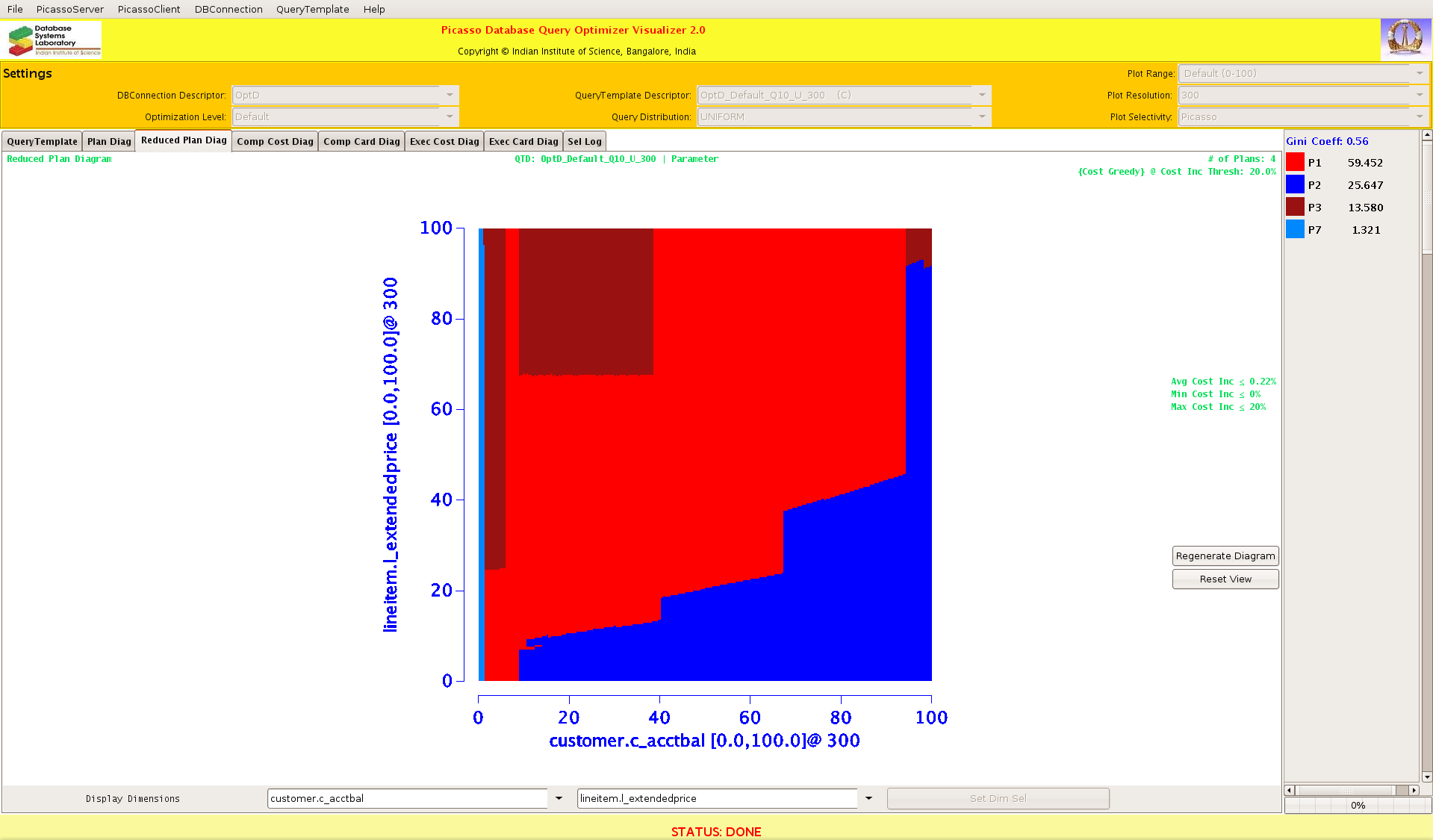Open the PicassoServer menu
The image size is (1433, 840).
[x=70, y=9]
